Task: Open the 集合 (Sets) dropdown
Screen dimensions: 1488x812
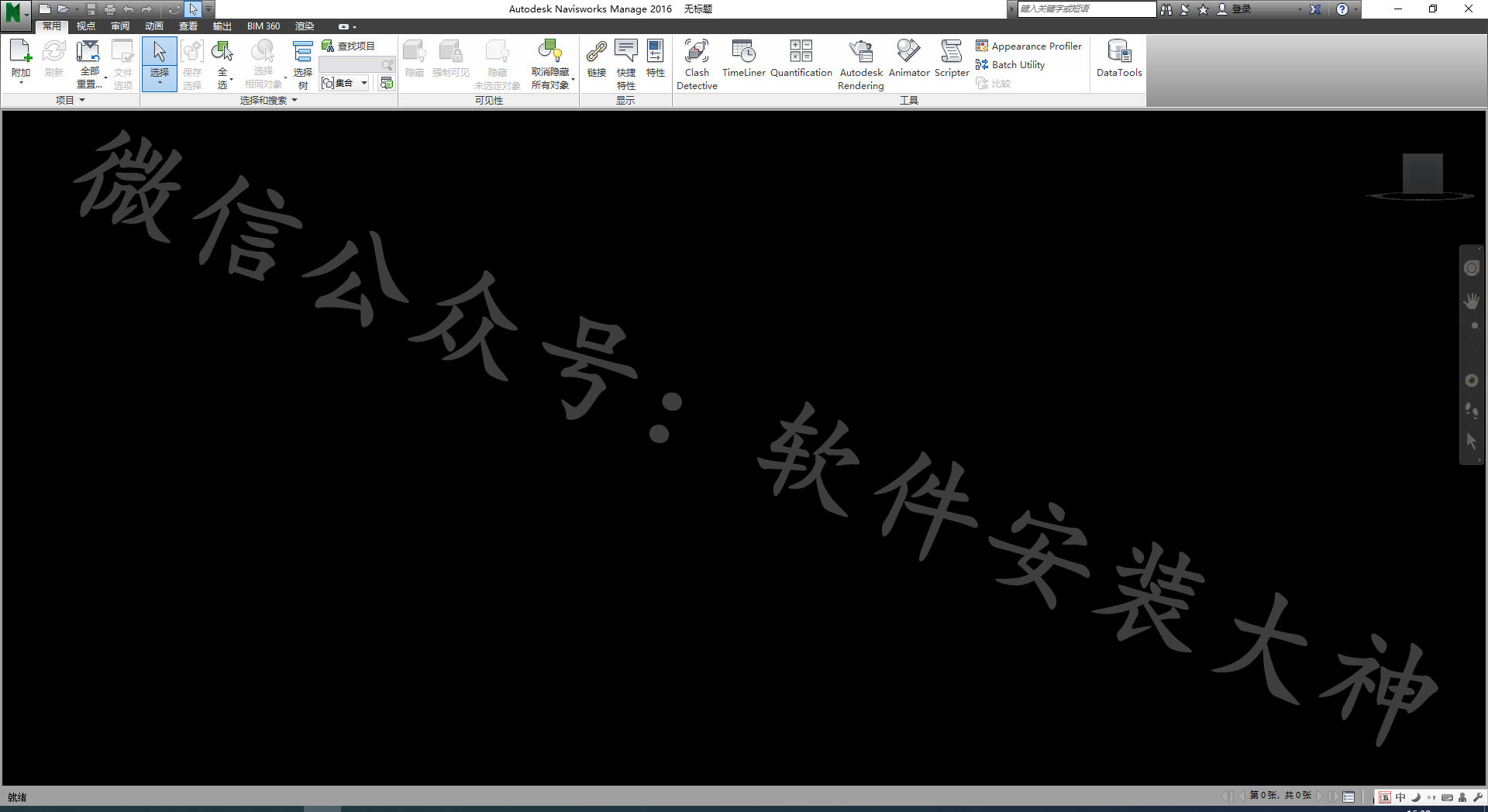Action: (345, 83)
